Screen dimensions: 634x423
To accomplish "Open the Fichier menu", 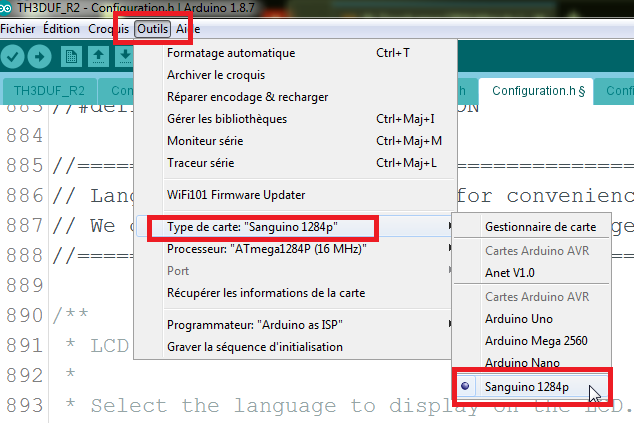I will pos(18,29).
